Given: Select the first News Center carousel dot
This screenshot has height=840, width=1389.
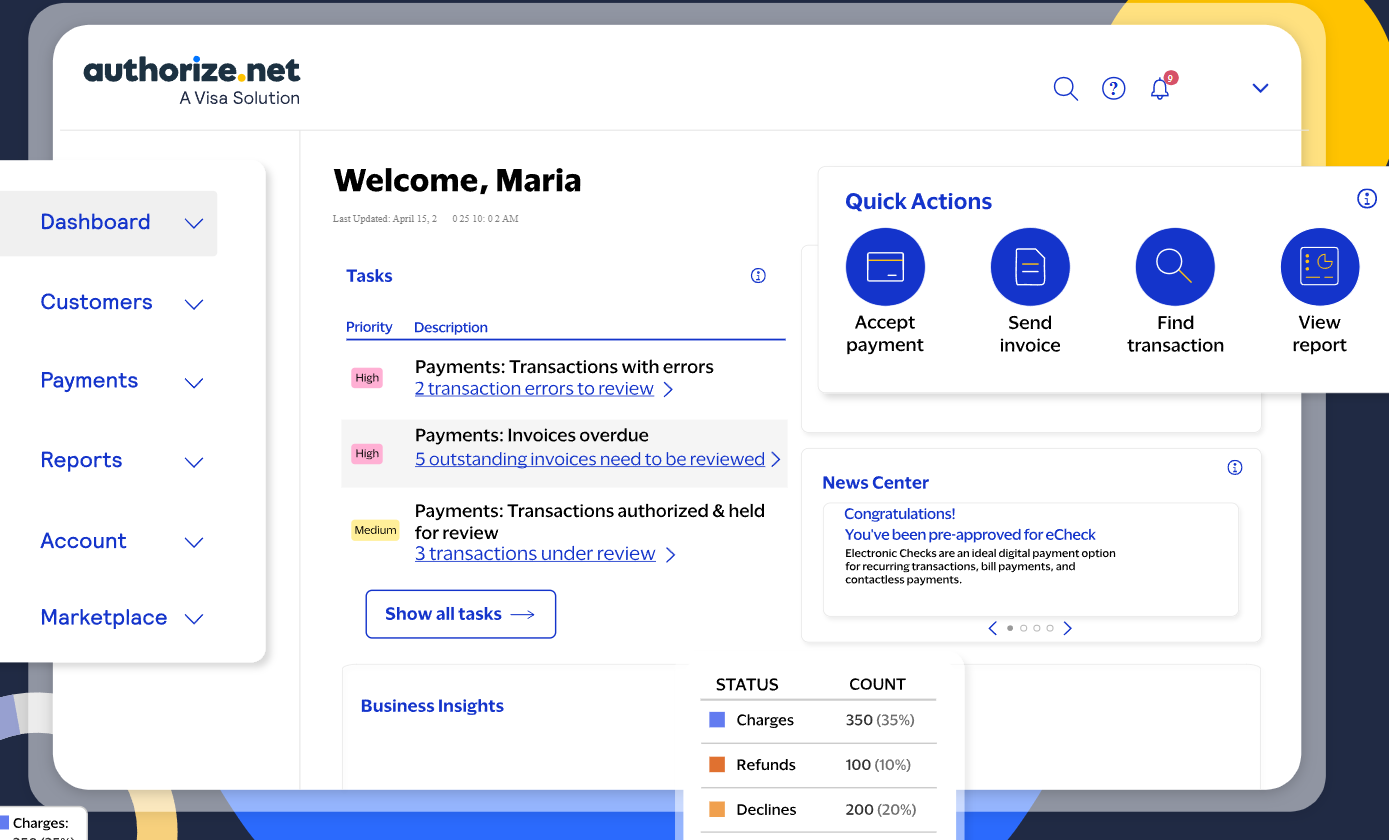Looking at the screenshot, I should click(1010, 628).
